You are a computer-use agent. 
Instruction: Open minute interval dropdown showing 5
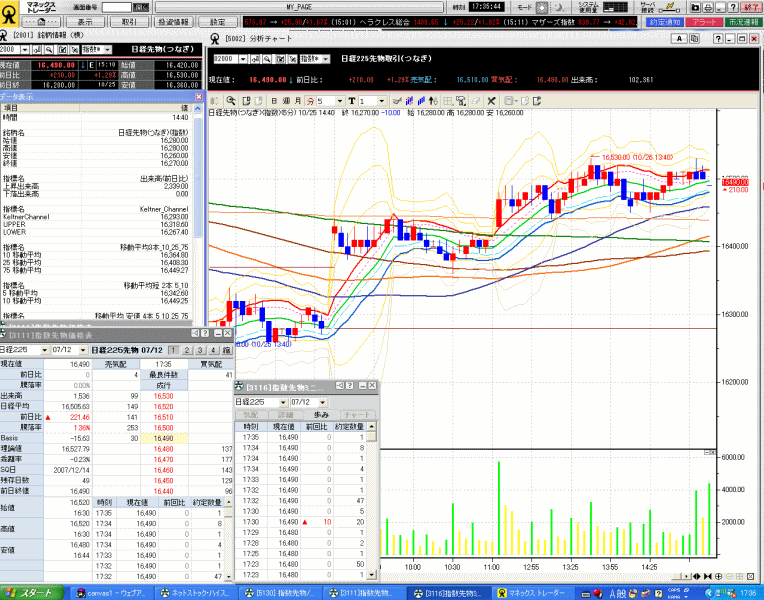[x=340, y=101]
